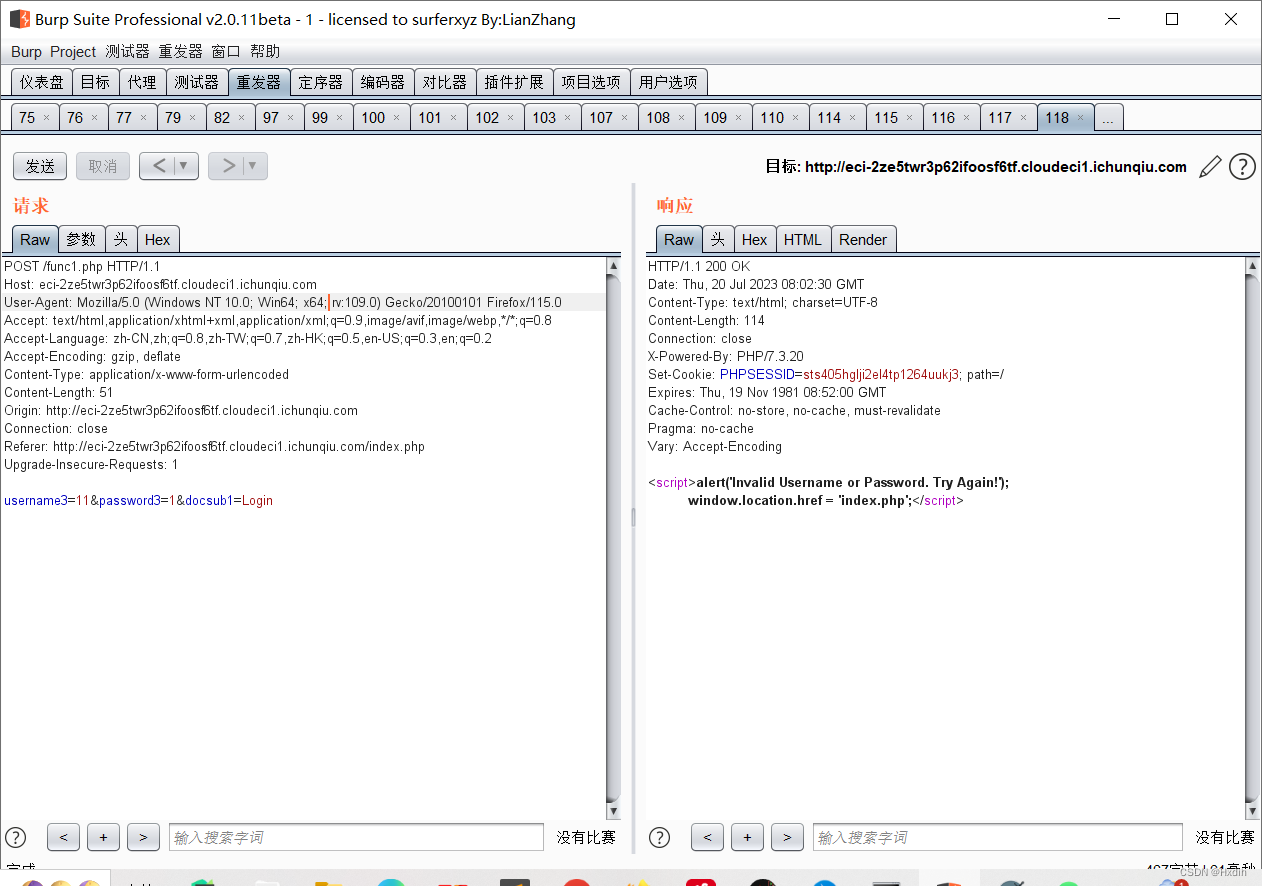The width and height of the screenshot is (1262, 886).
Task: Show more repeater tabs via ... tab
Action: pyautogui.click(x=1108, y=118)
